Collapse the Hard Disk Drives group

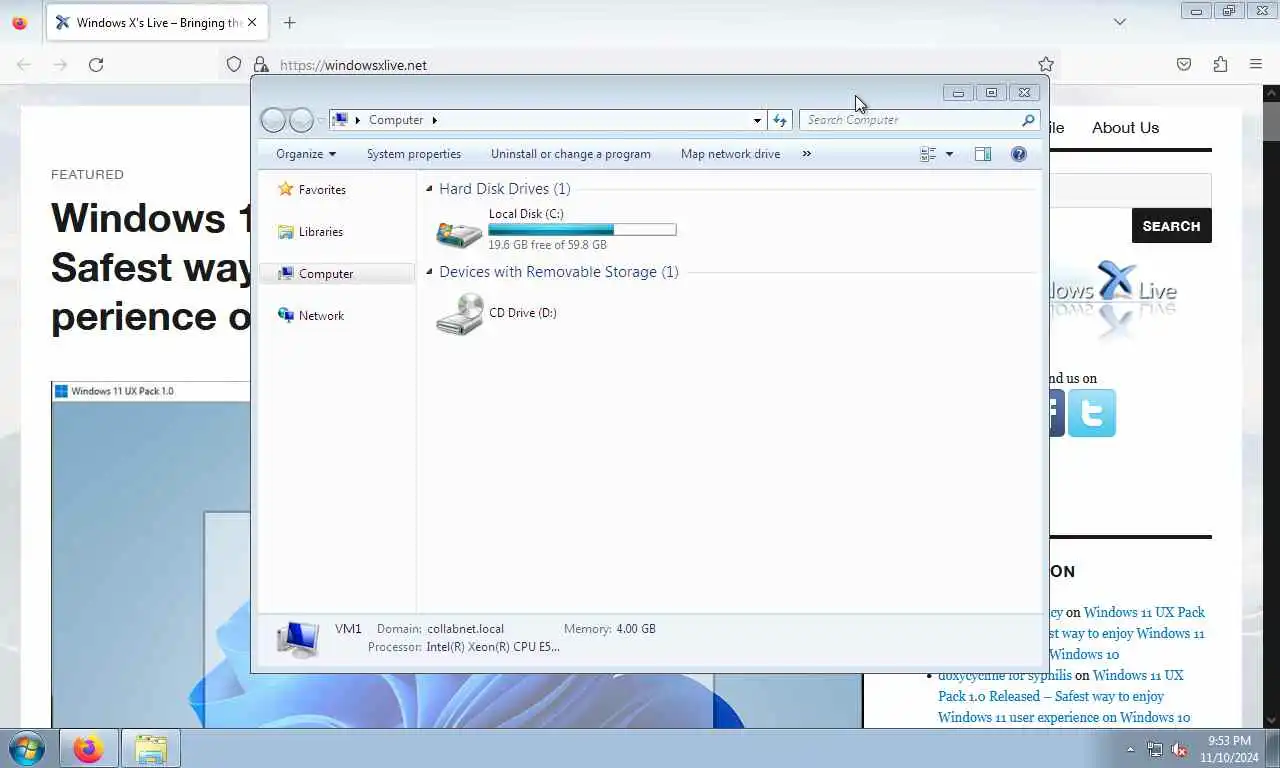pyautogui.click(x=430, y=189)
